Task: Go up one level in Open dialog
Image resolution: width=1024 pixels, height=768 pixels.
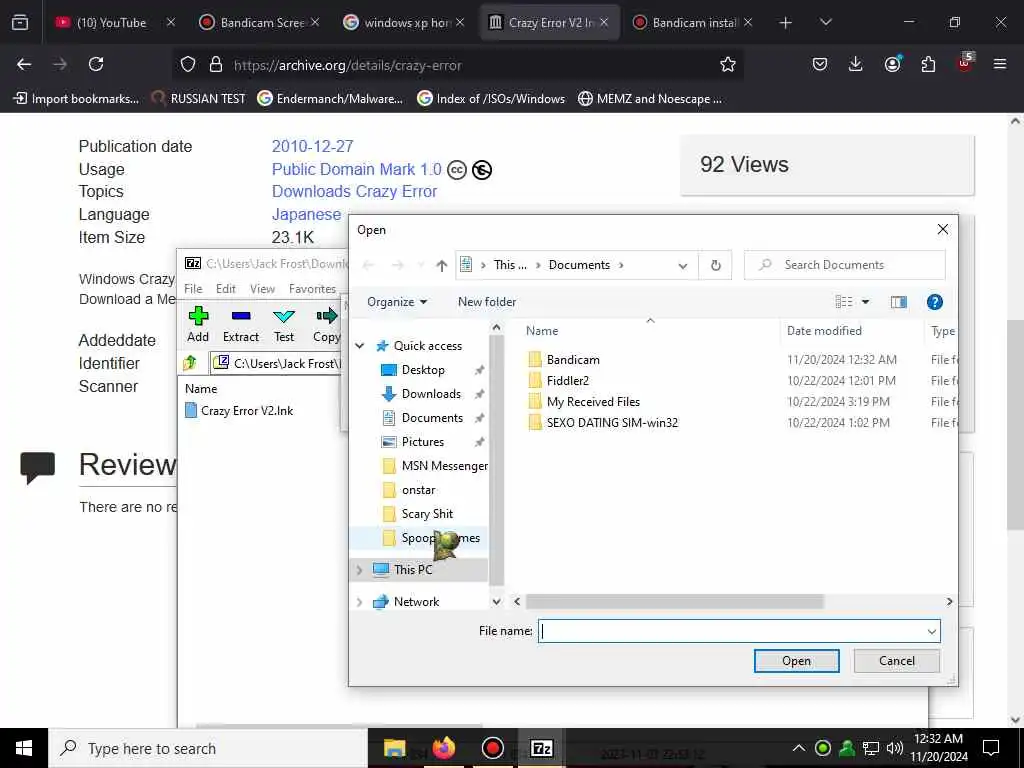Action: (441, 265)
